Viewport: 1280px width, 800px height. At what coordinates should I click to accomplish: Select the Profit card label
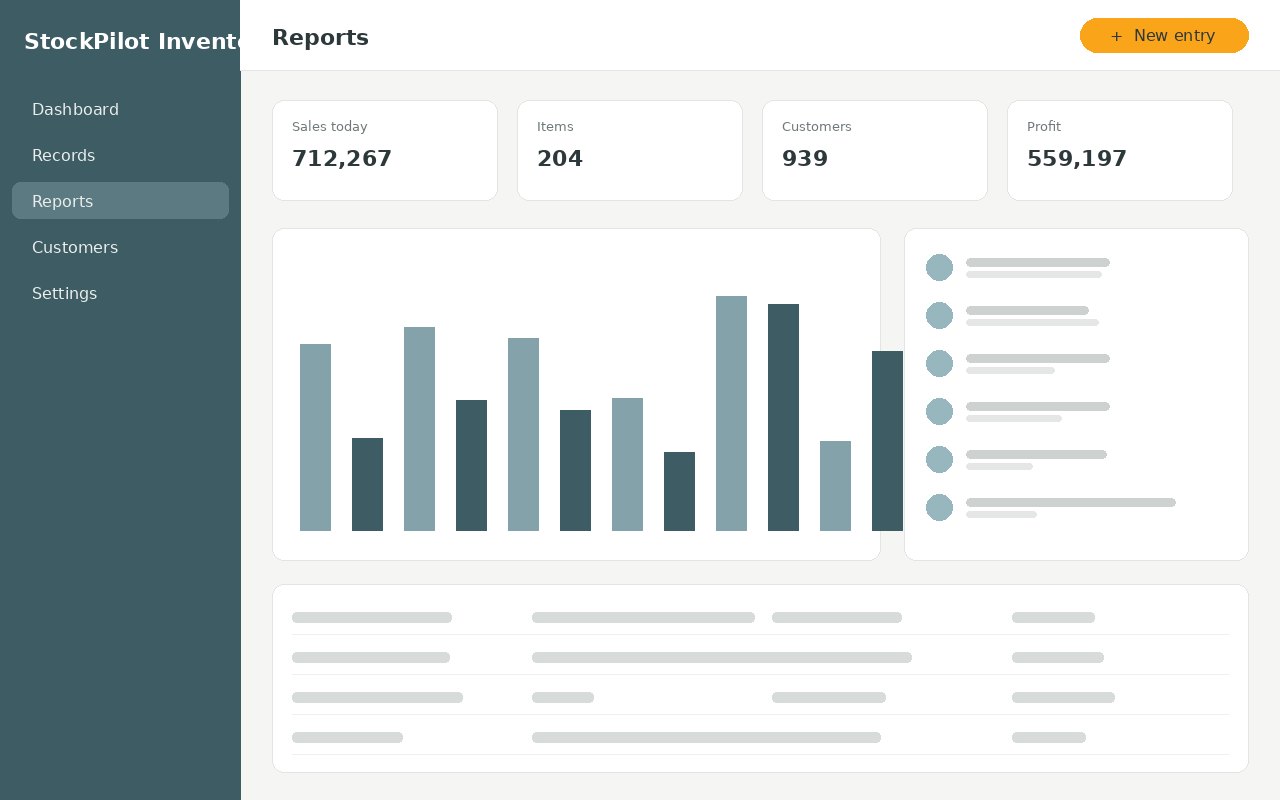(x=1044, y=127)
